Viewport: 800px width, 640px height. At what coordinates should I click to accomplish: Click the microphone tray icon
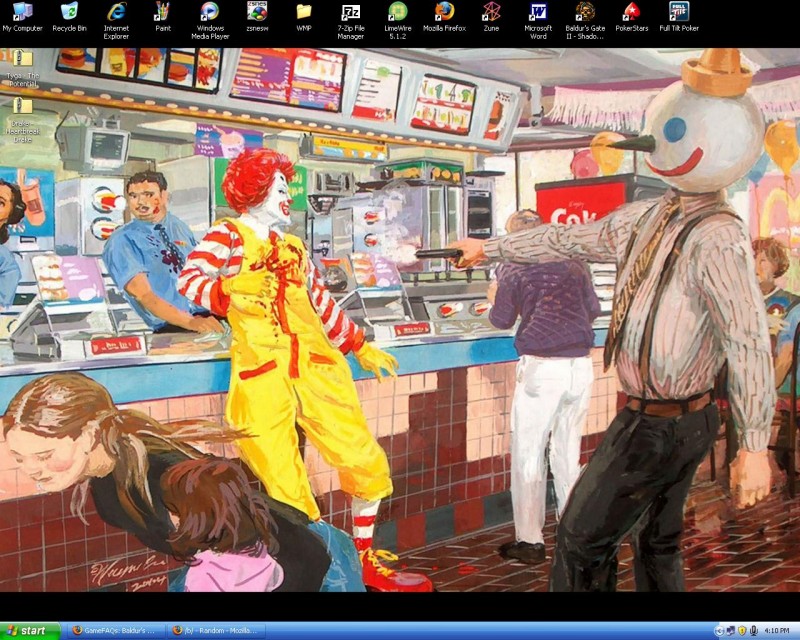754,631
